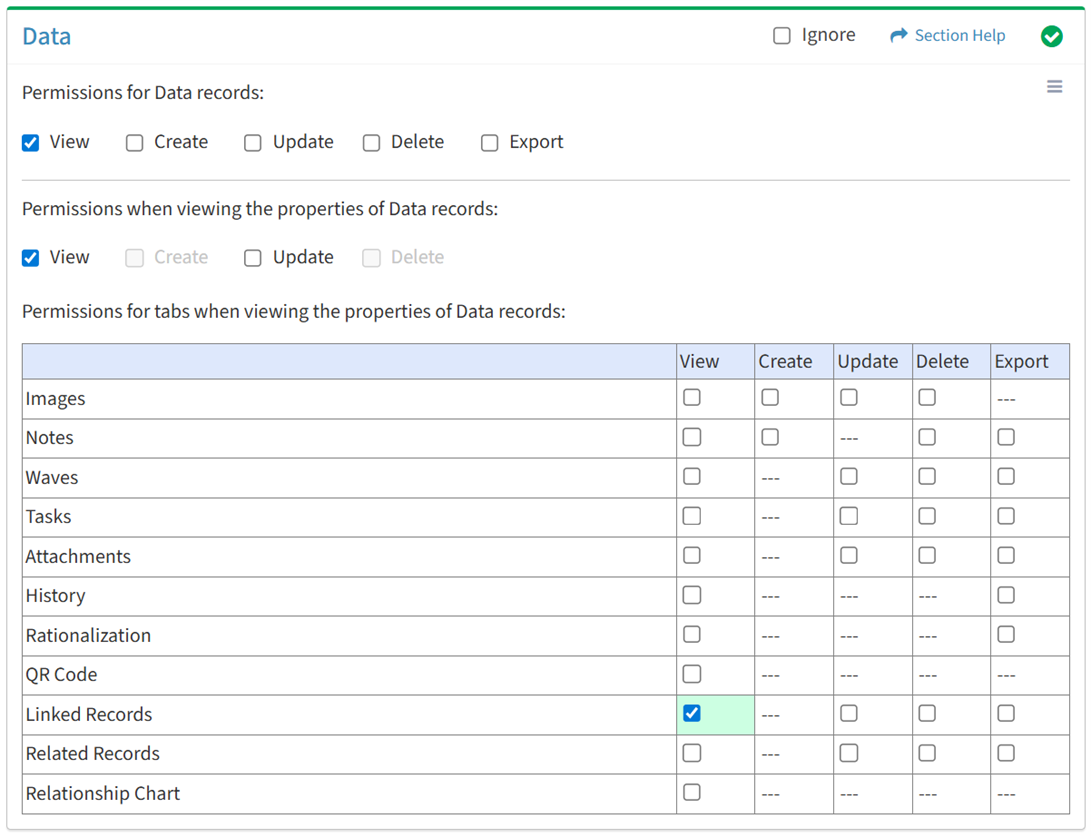Viewport: 1091px width, 838px height.
Task: Enable View for the QR Code tab
Action: pos(692,674)
